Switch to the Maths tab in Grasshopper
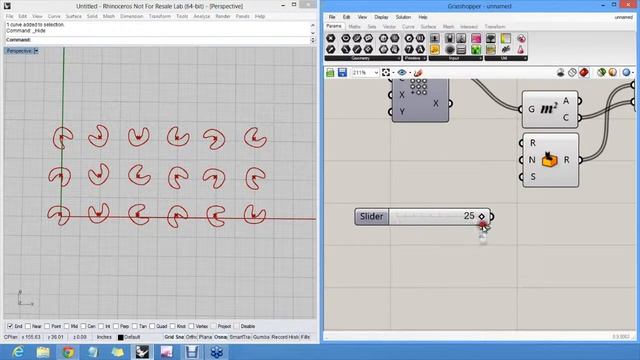Viewport: 640px width, 360px height. [x=355, y=27]
